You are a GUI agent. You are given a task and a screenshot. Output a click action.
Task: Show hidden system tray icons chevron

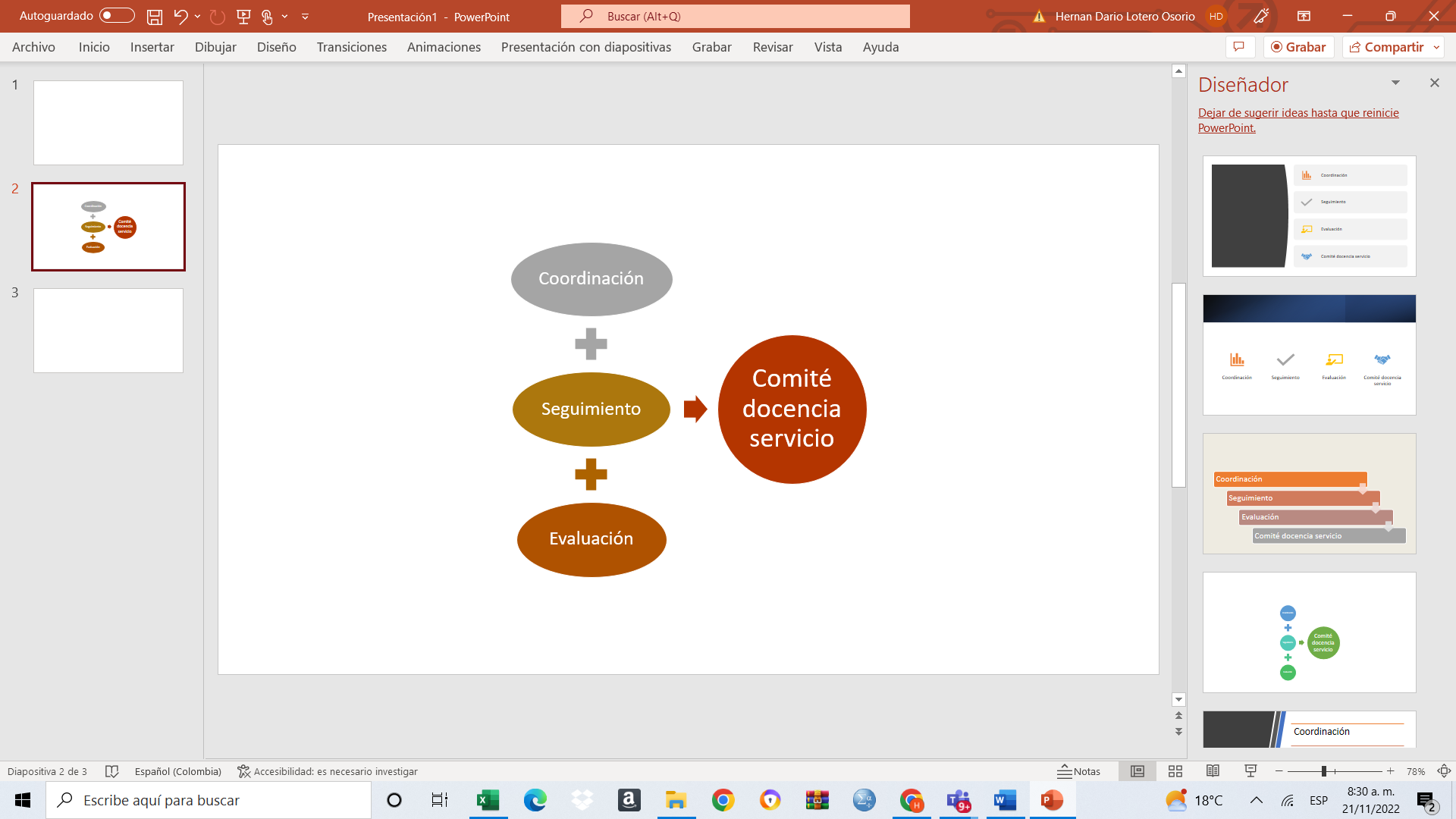click(x=1257, y=800)
